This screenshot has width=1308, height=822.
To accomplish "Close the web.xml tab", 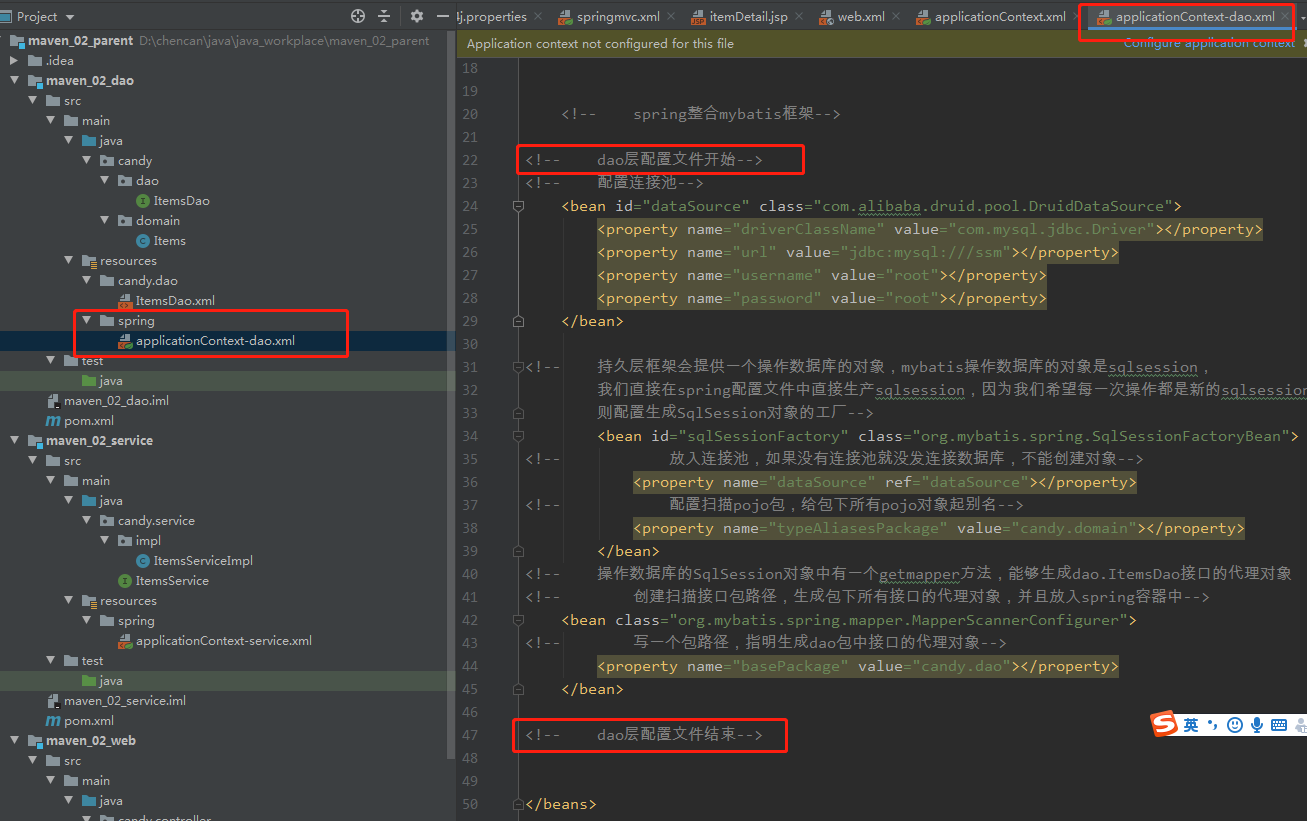I will coord(896,17).
